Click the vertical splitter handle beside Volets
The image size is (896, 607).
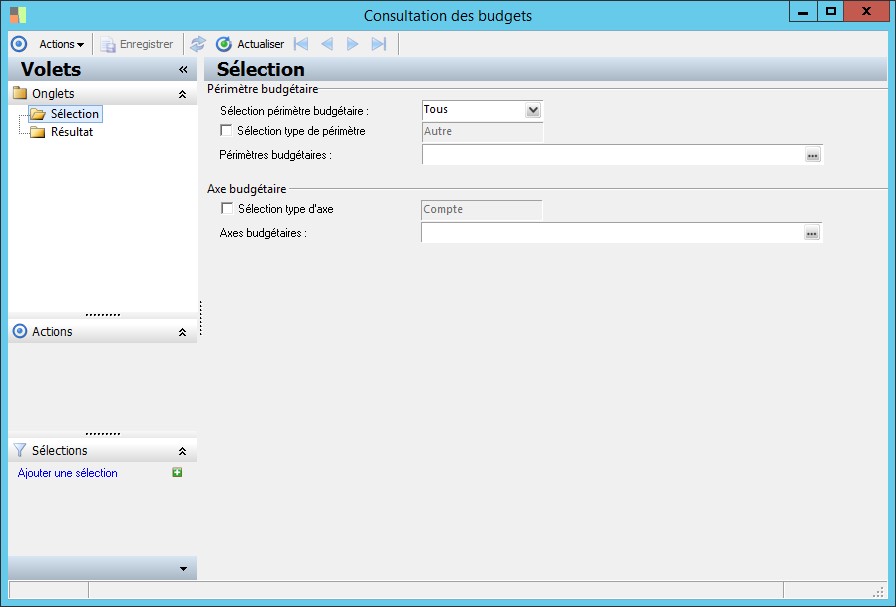click(201, 318)
